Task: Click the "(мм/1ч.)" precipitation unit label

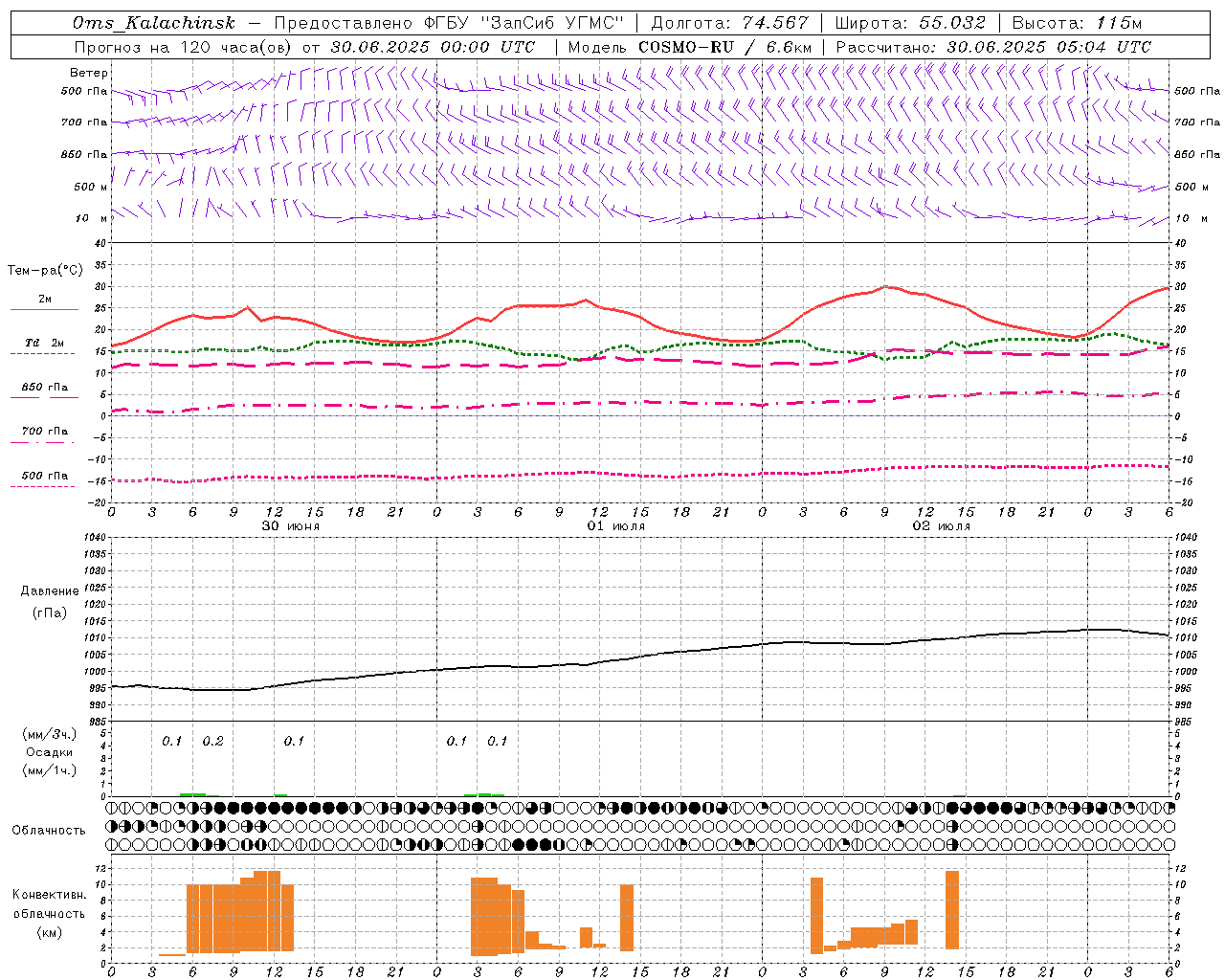Action: (x=50, y=770)
